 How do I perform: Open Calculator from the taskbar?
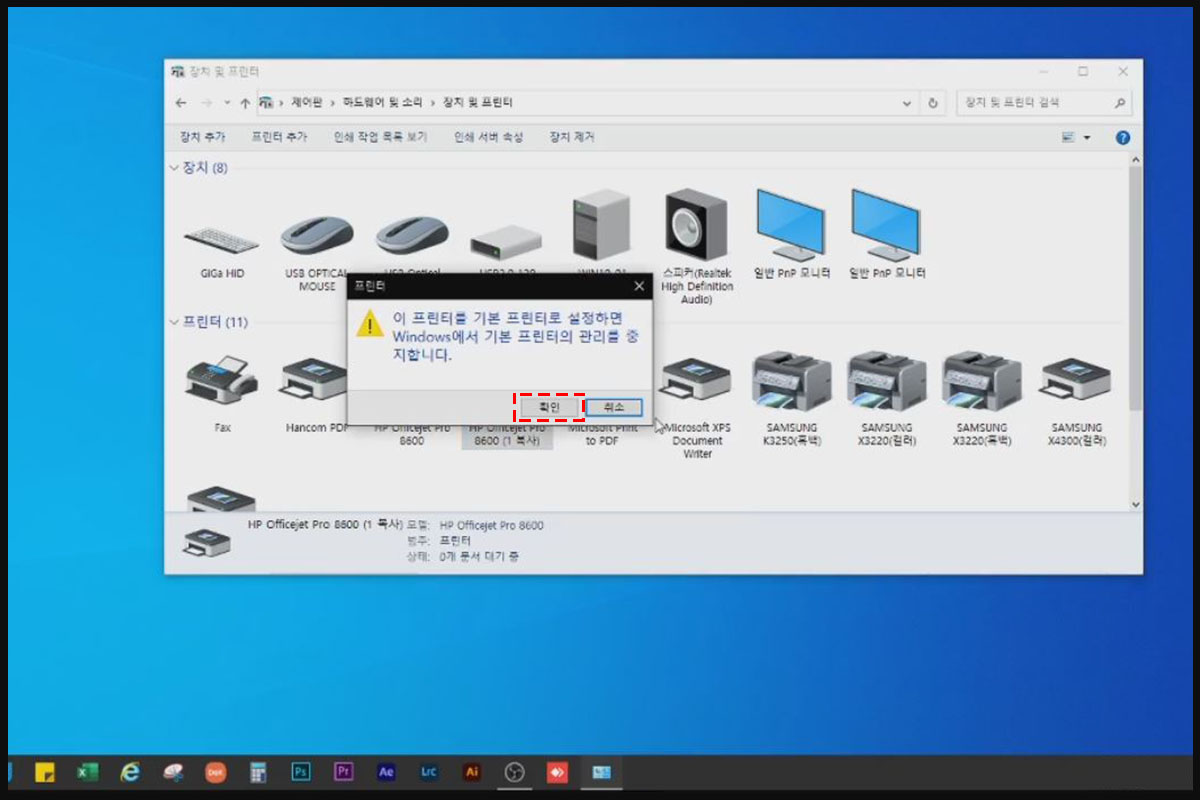coord(258,772)
